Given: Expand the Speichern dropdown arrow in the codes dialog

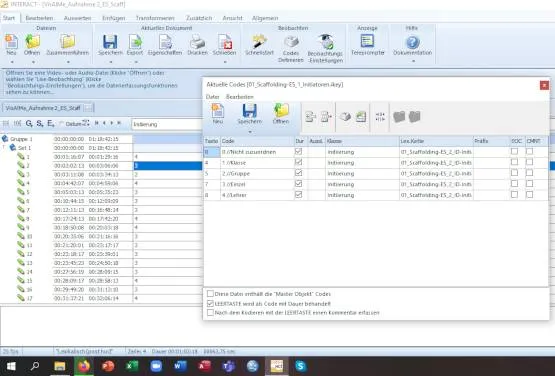Looking at the screenshot, I should (250, 132).
